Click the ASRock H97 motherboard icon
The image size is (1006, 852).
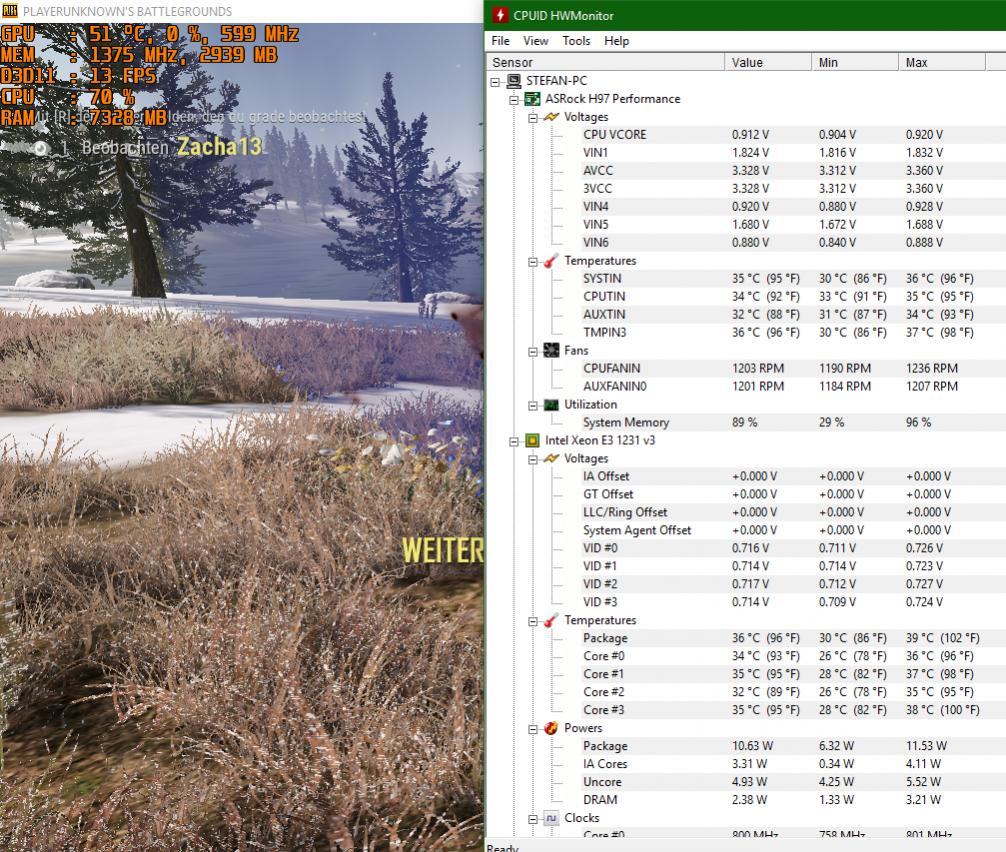click(x=532, y=99)
